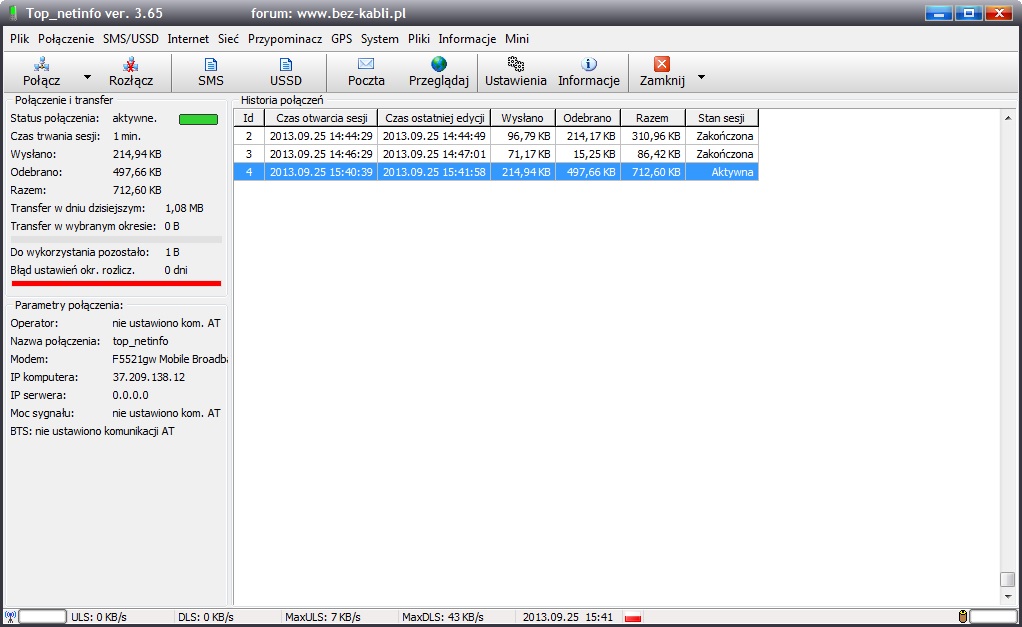Click the Rozłącz disconnect icon

click(x=131, y=64)
